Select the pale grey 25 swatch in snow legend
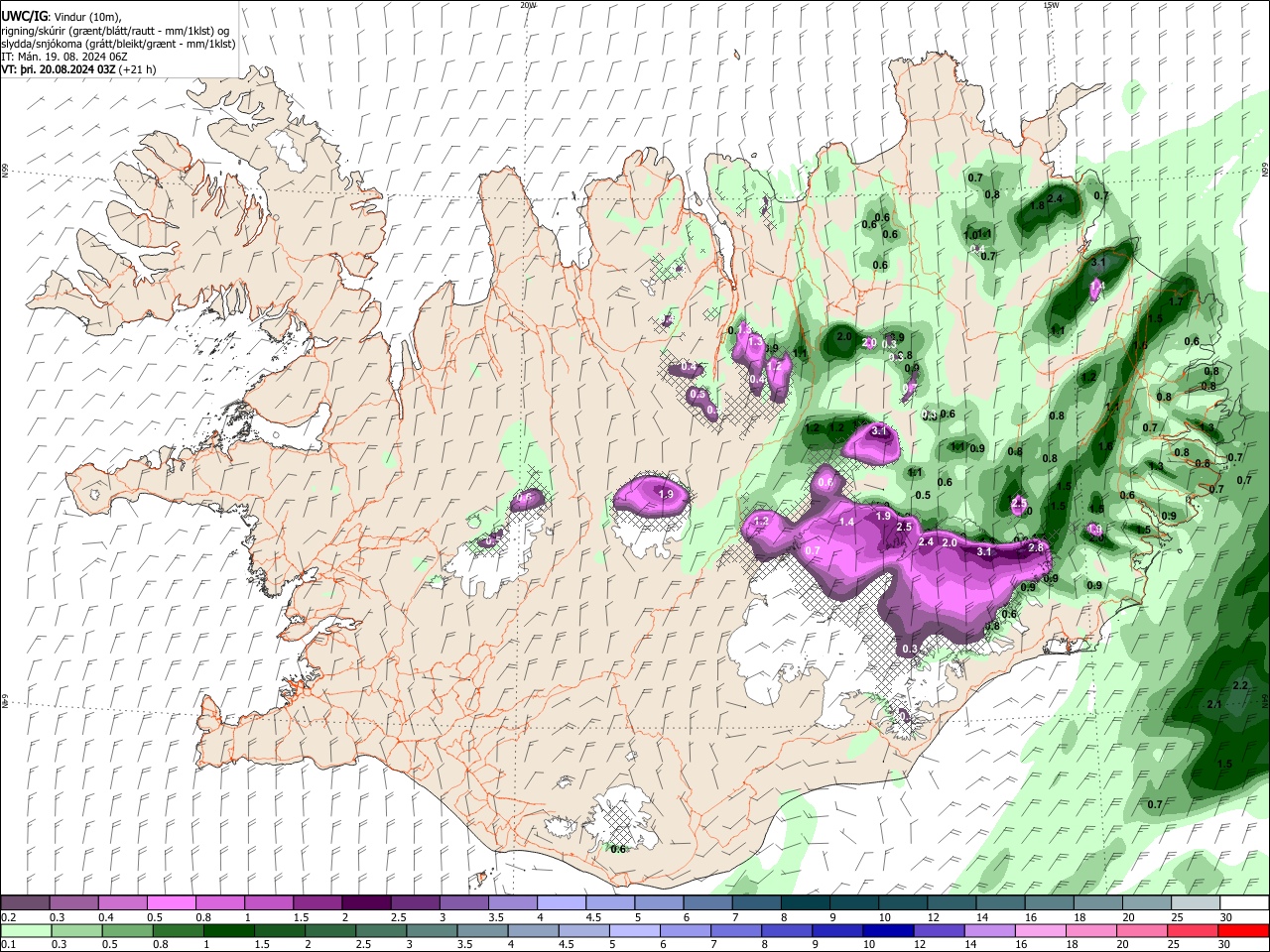This screenshot has height=952, width=1270. (x=1196, y=903)
